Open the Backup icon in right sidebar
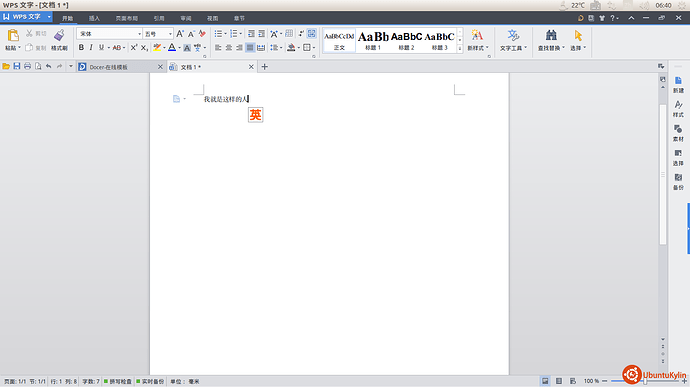The image size is (690, 387). coord(678,178)
